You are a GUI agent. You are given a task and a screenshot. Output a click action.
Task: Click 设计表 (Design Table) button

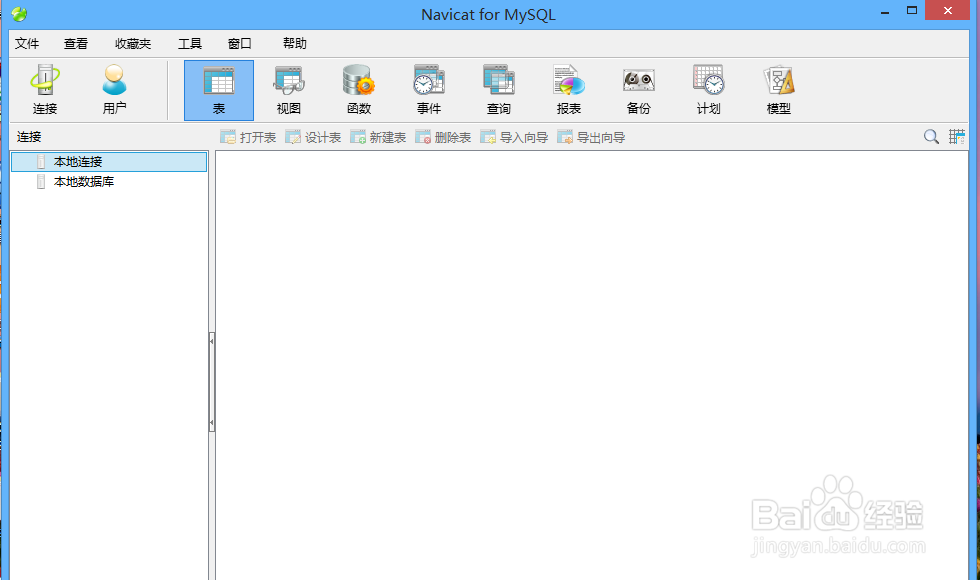click(313, 138)
